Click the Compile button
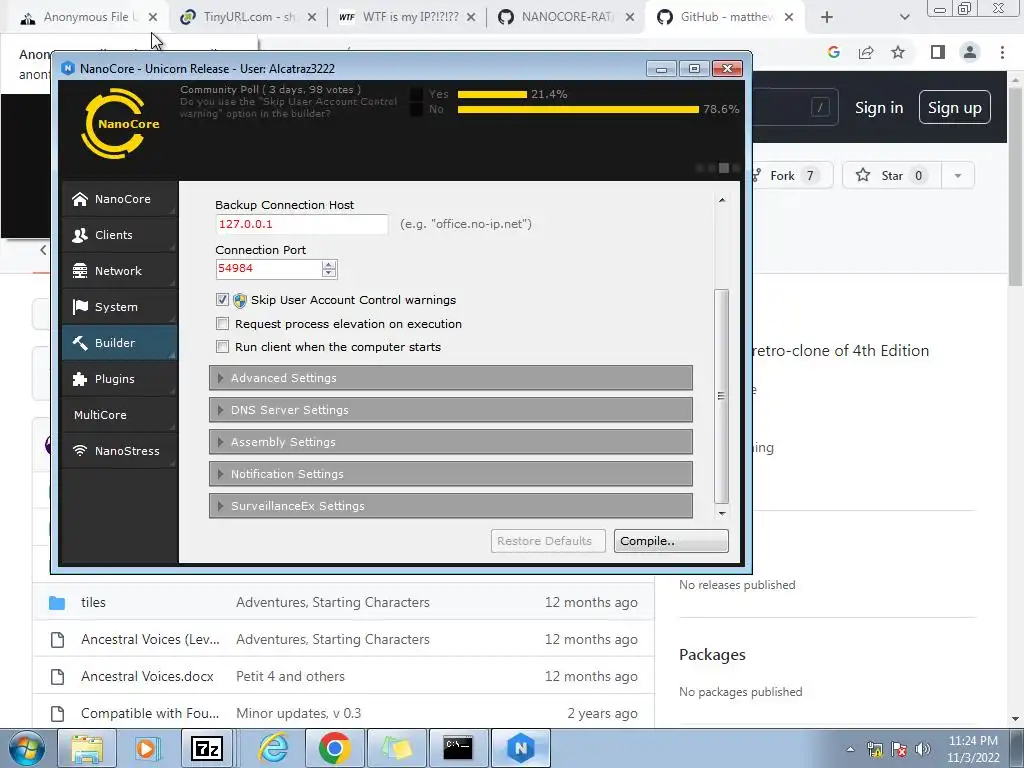 (671, 541)
